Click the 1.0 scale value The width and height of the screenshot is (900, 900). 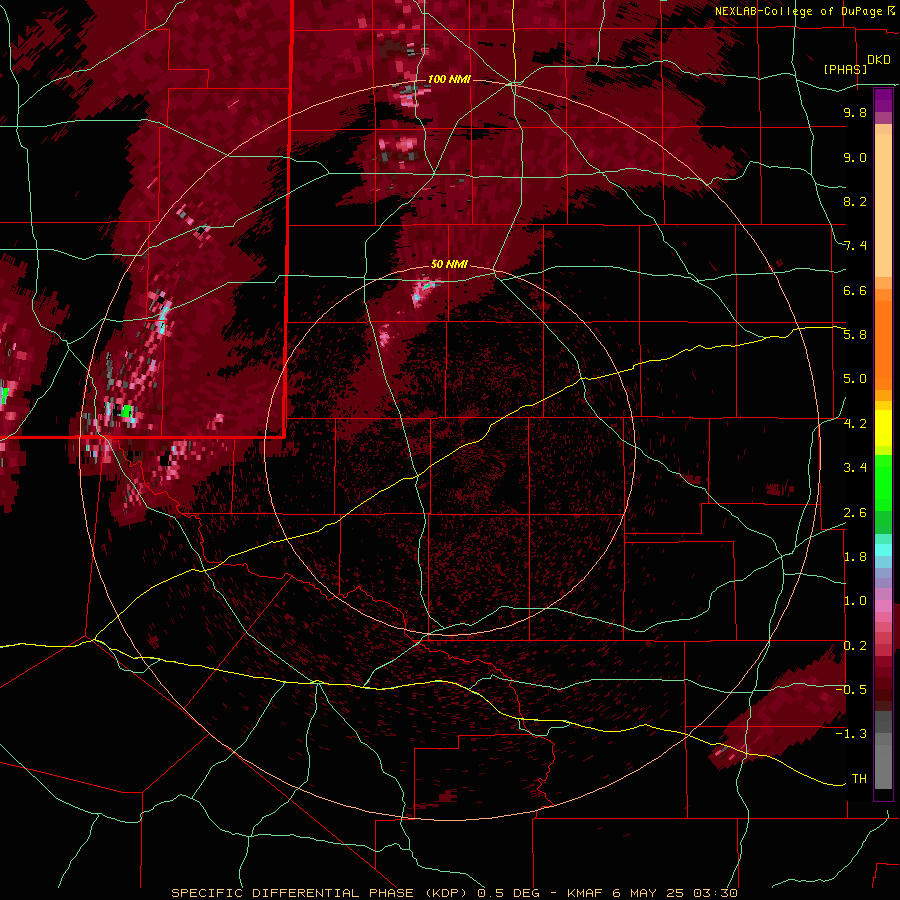[x=855, y=601]
